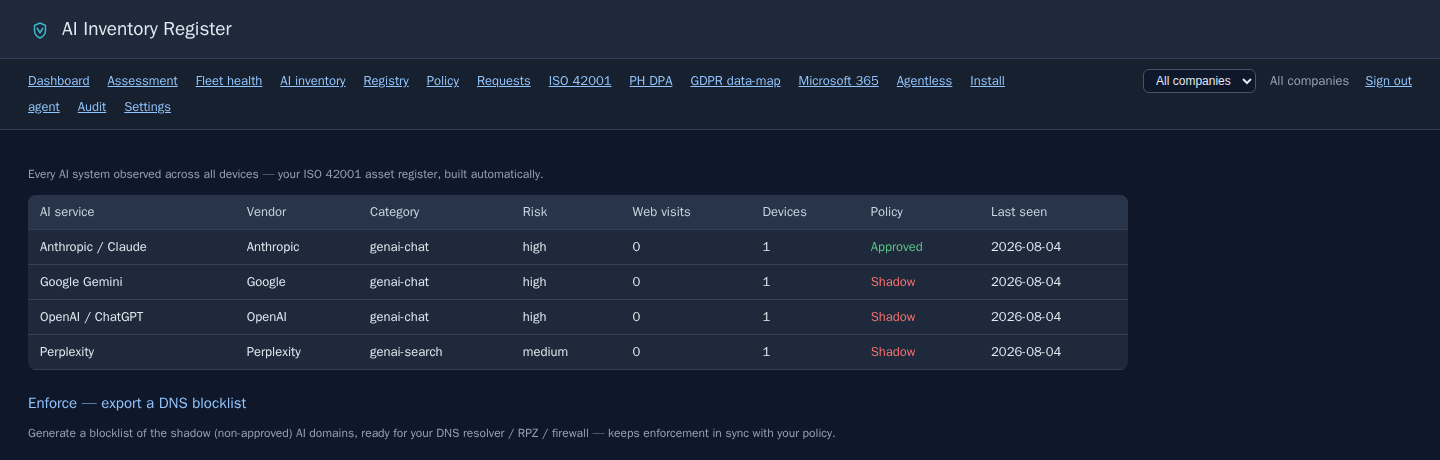Click the Last seen column header
1440x460 pixels.
(x=1019, y=212)
